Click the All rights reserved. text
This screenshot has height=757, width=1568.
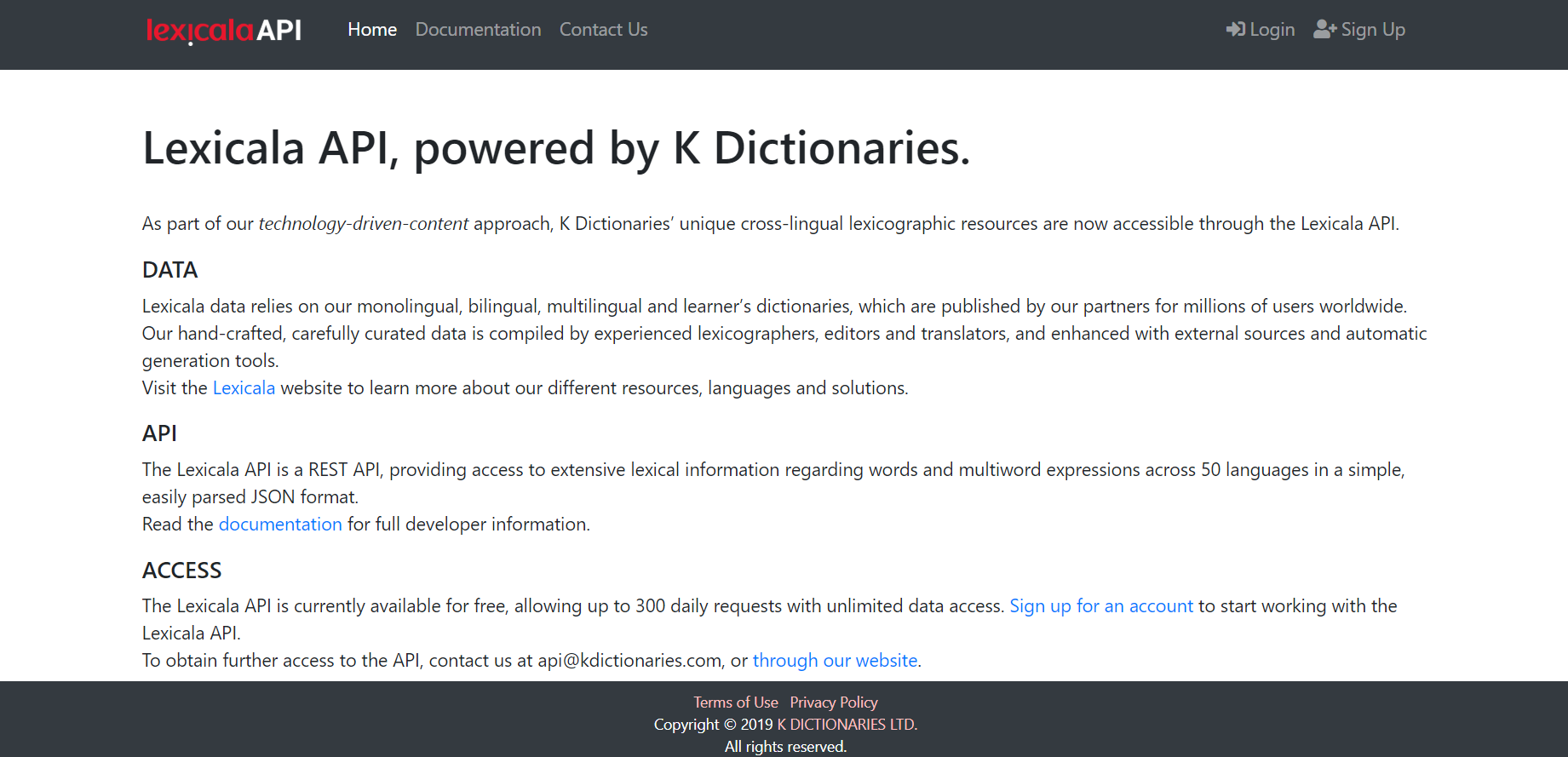tap(785, 747)
